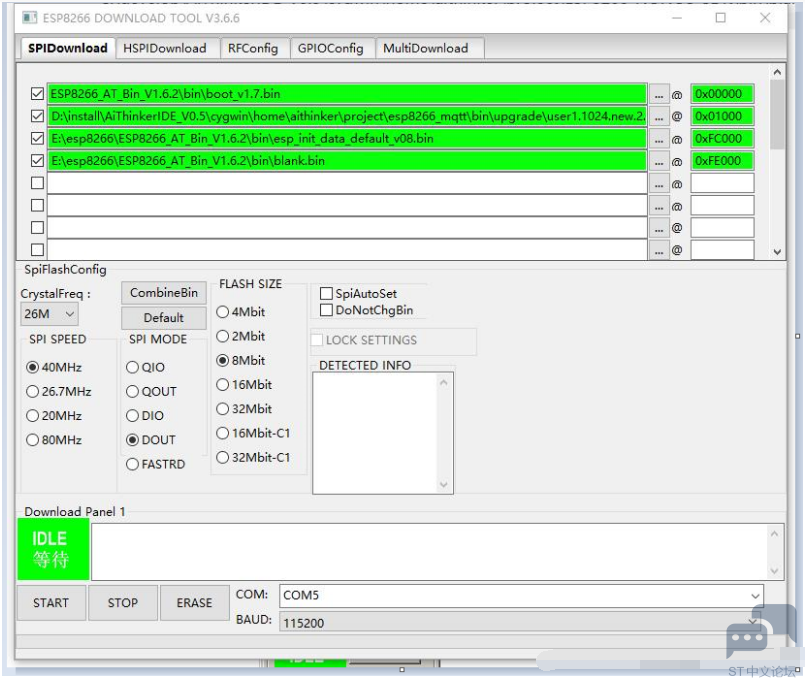This screenshot has height=687, width=805.
Task: Enable the SpiAutoSet checkbox
Action: (326, 294)
